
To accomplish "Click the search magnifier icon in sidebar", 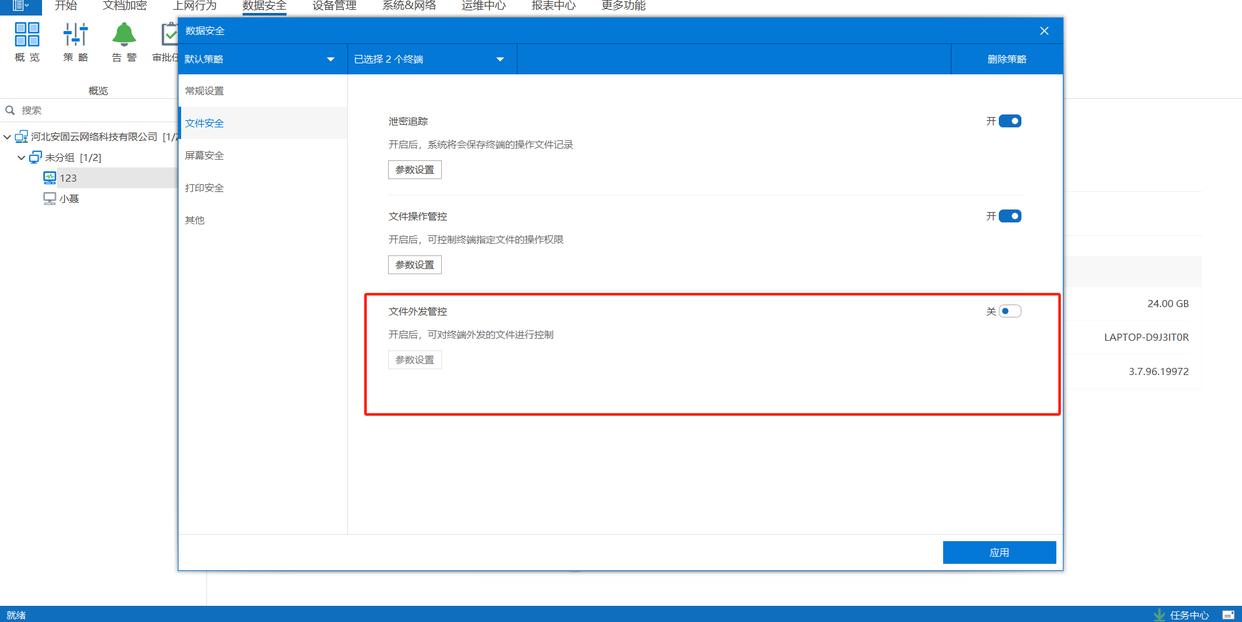I will tap(11, 110).
